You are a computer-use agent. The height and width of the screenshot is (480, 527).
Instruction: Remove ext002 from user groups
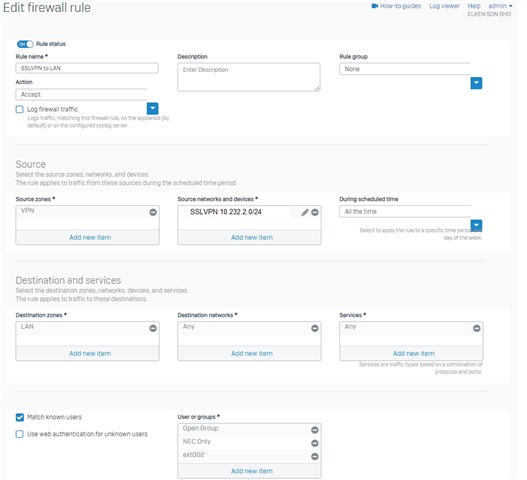[x=315, y=456]
